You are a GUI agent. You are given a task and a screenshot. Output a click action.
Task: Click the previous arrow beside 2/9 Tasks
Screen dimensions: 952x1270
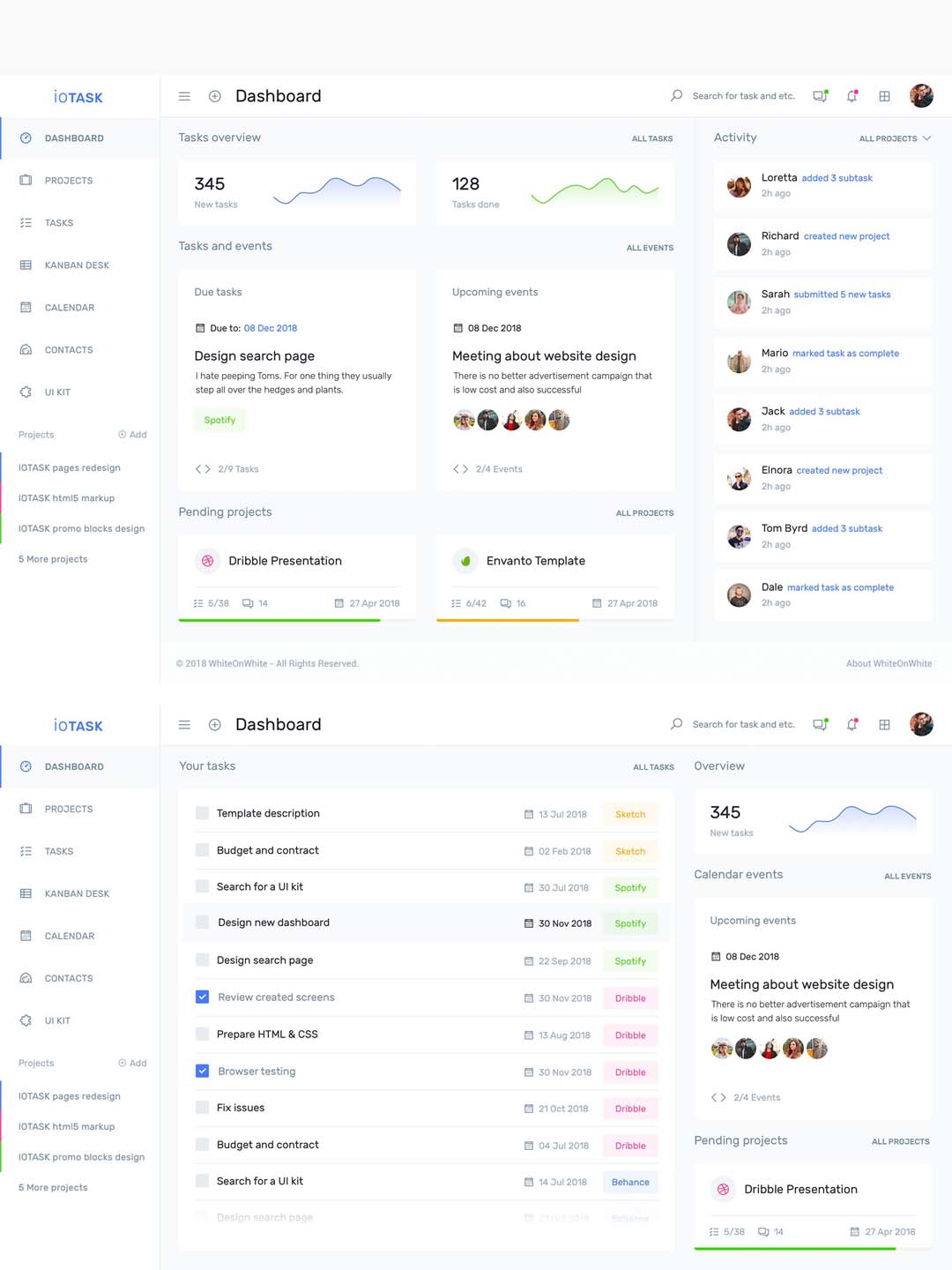click(x=198, y=469)
